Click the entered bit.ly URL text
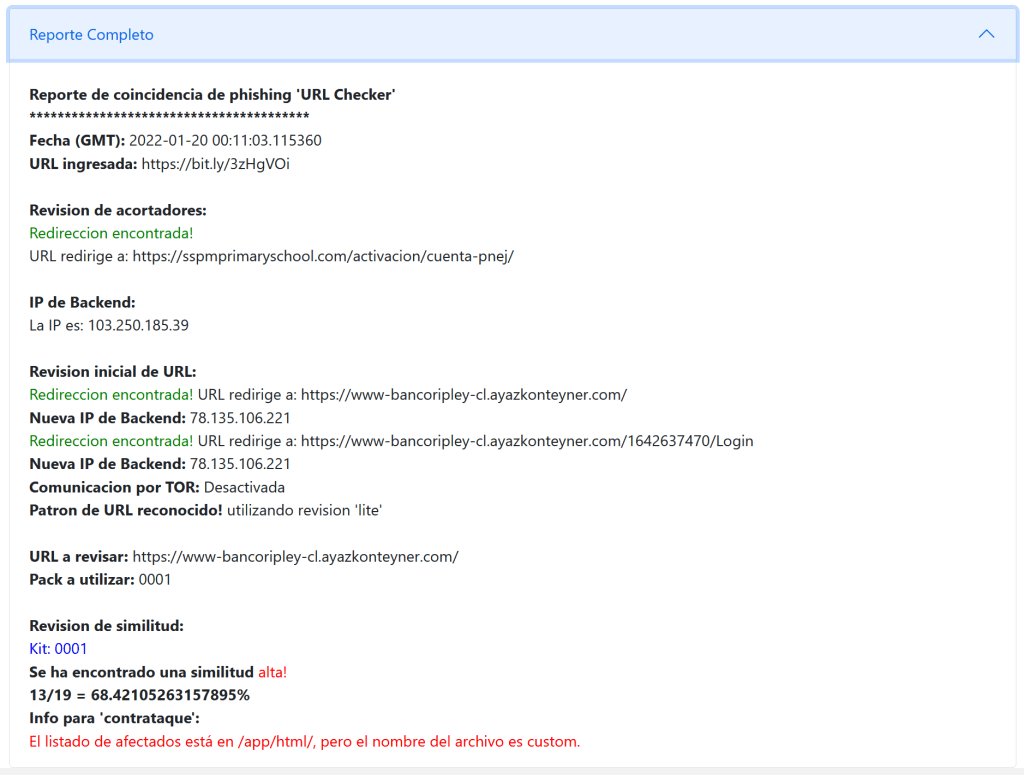Screen dimensions: 1024x775 pos(215,164)
